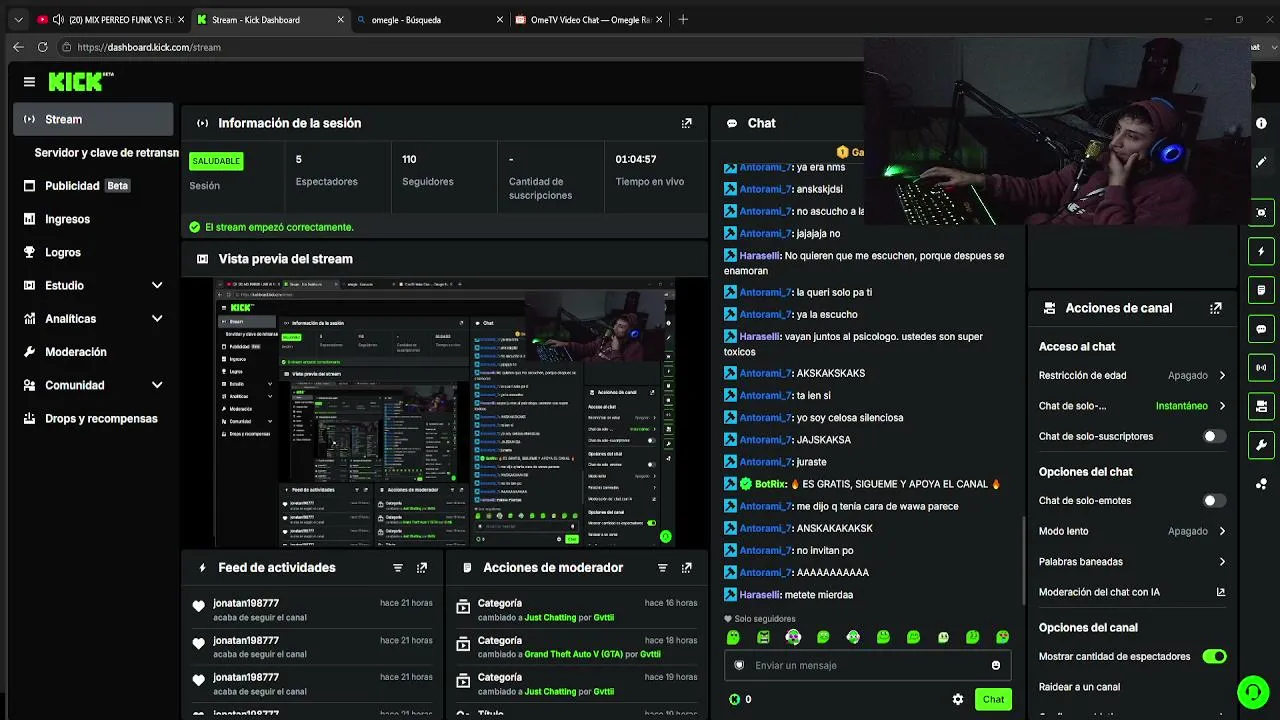Open Palabras baneadas settings

1132,562
